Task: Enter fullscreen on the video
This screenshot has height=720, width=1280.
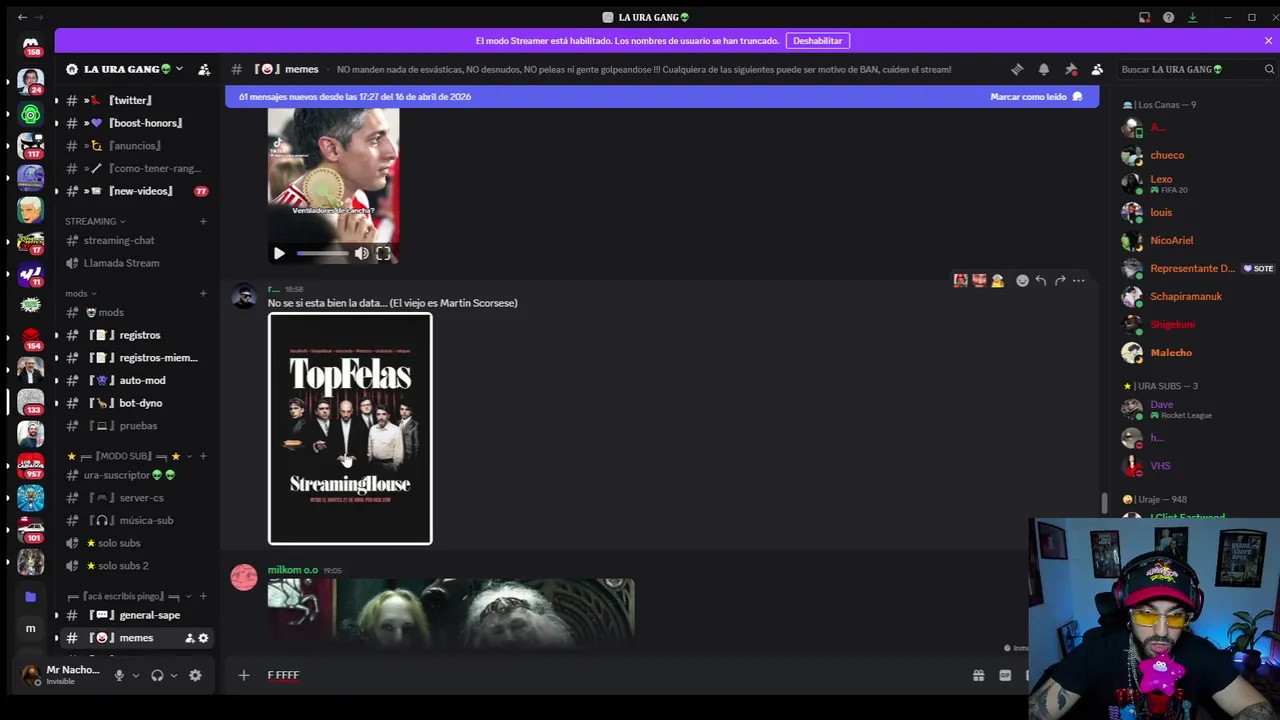Action: 383,254
